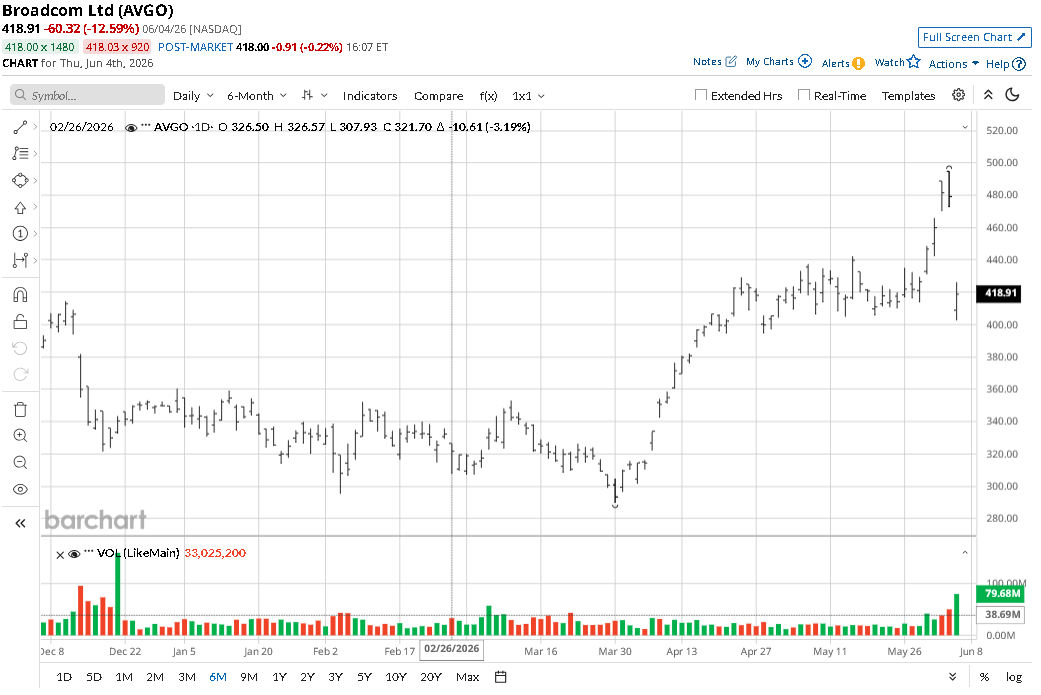Viewport: 1041px width, 695px height.
Task: Redo the last chart action
Action: click(20, 374)
